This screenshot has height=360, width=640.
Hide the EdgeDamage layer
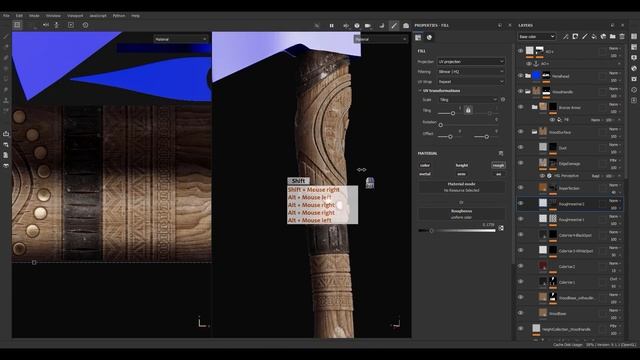click(520, 163)
